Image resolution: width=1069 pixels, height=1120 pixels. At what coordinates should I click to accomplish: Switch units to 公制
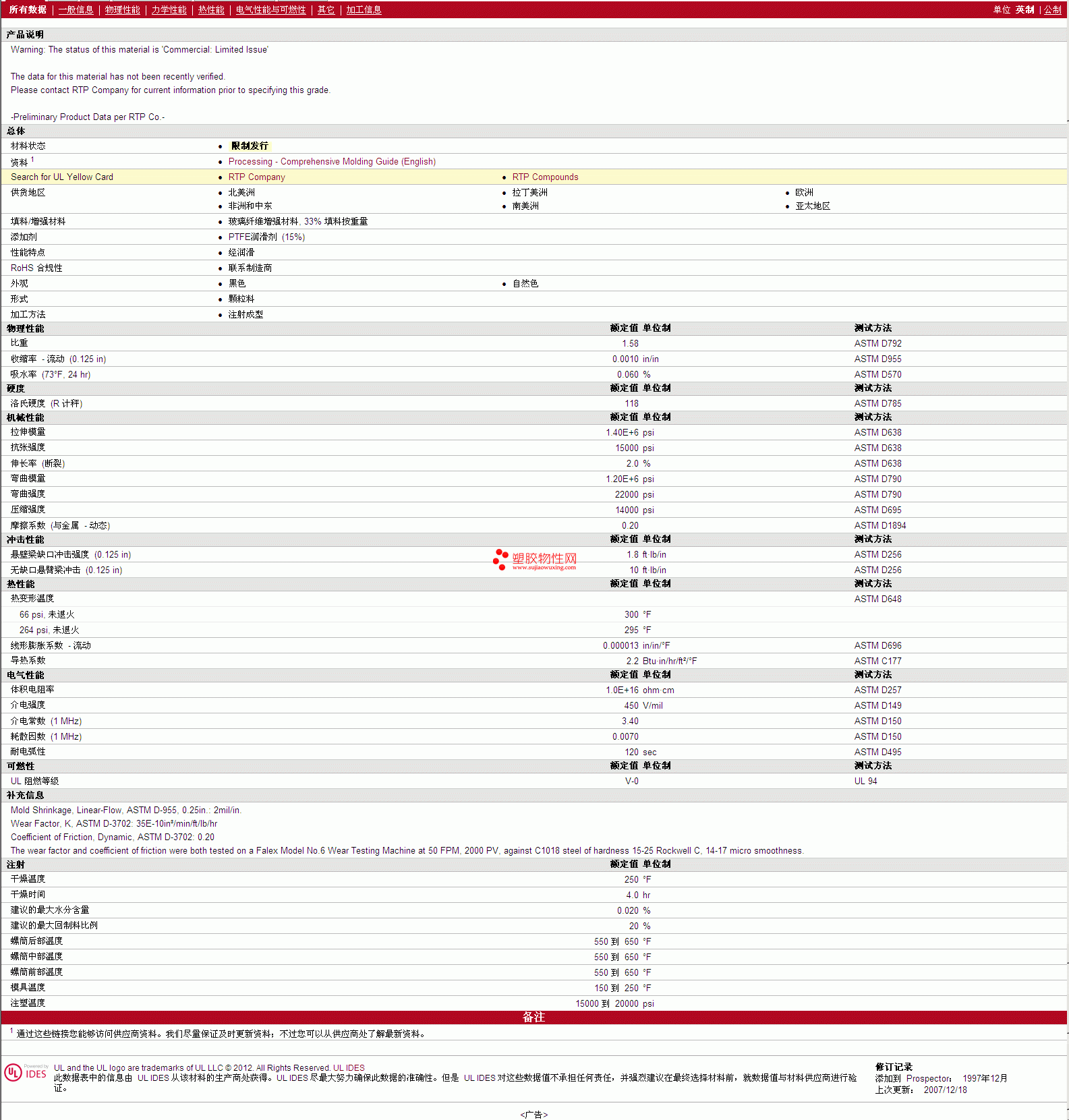pos(1053,9)
